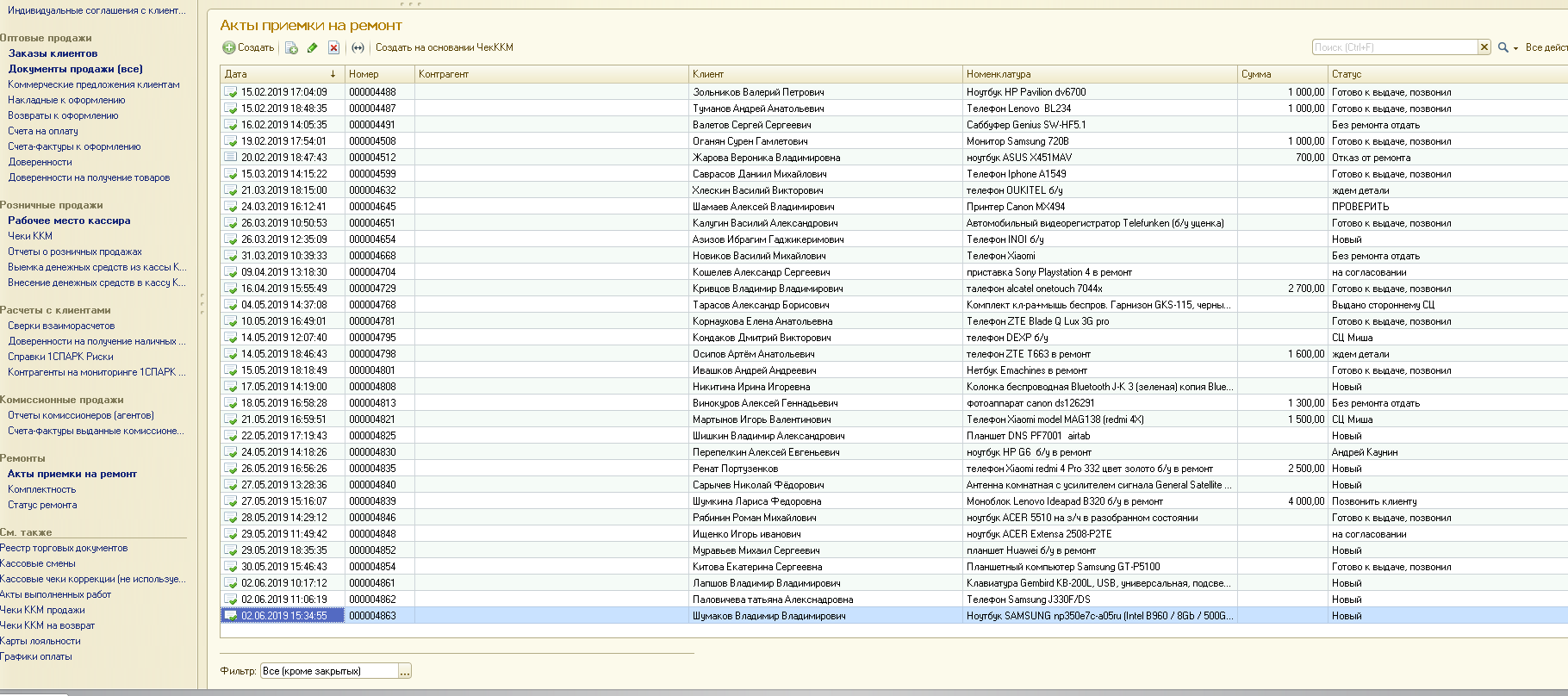Click the red X delete mark icon

(333, 48)
